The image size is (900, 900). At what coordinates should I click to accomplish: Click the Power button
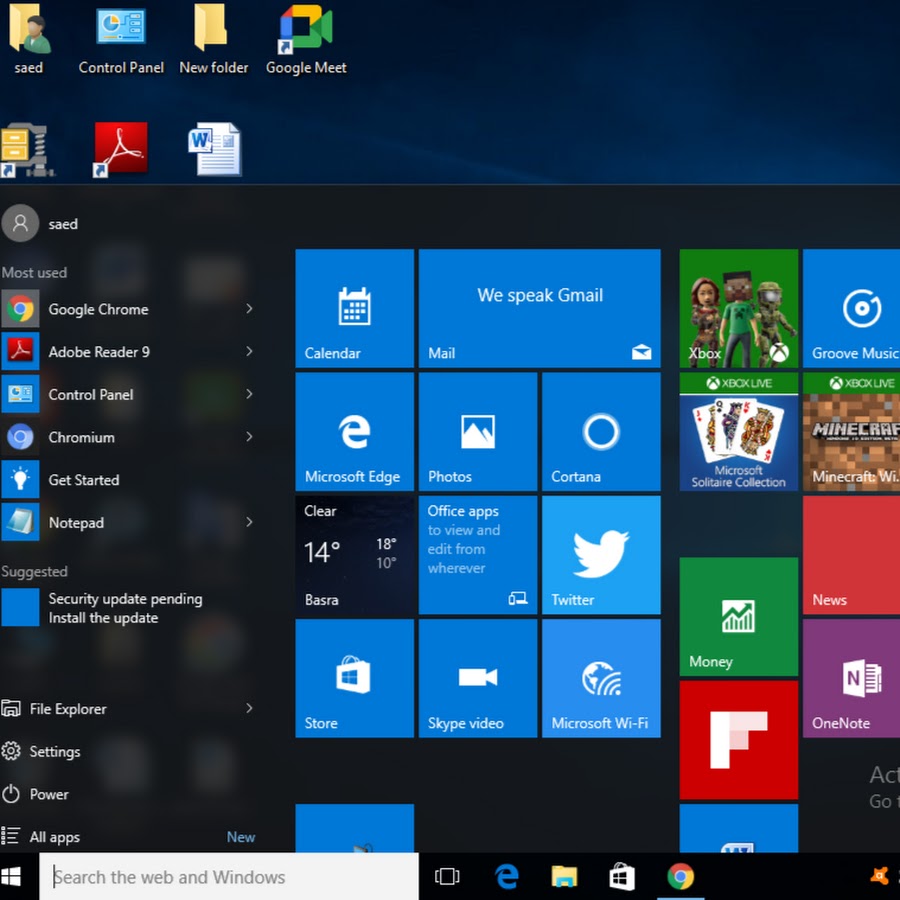pyautogui.click(x=48, y=794)
